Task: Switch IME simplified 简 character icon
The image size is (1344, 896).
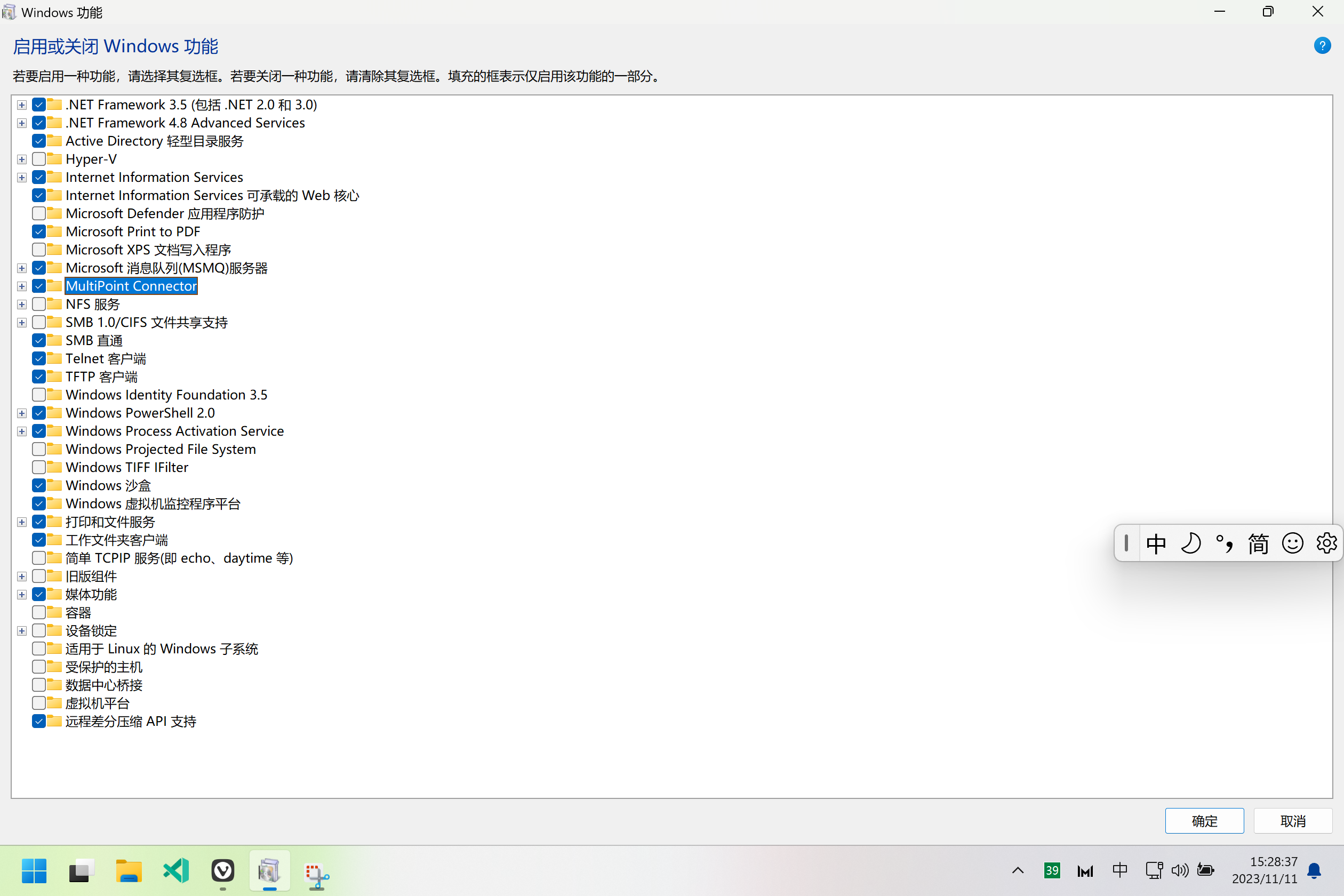Action: coord(1258,543)
